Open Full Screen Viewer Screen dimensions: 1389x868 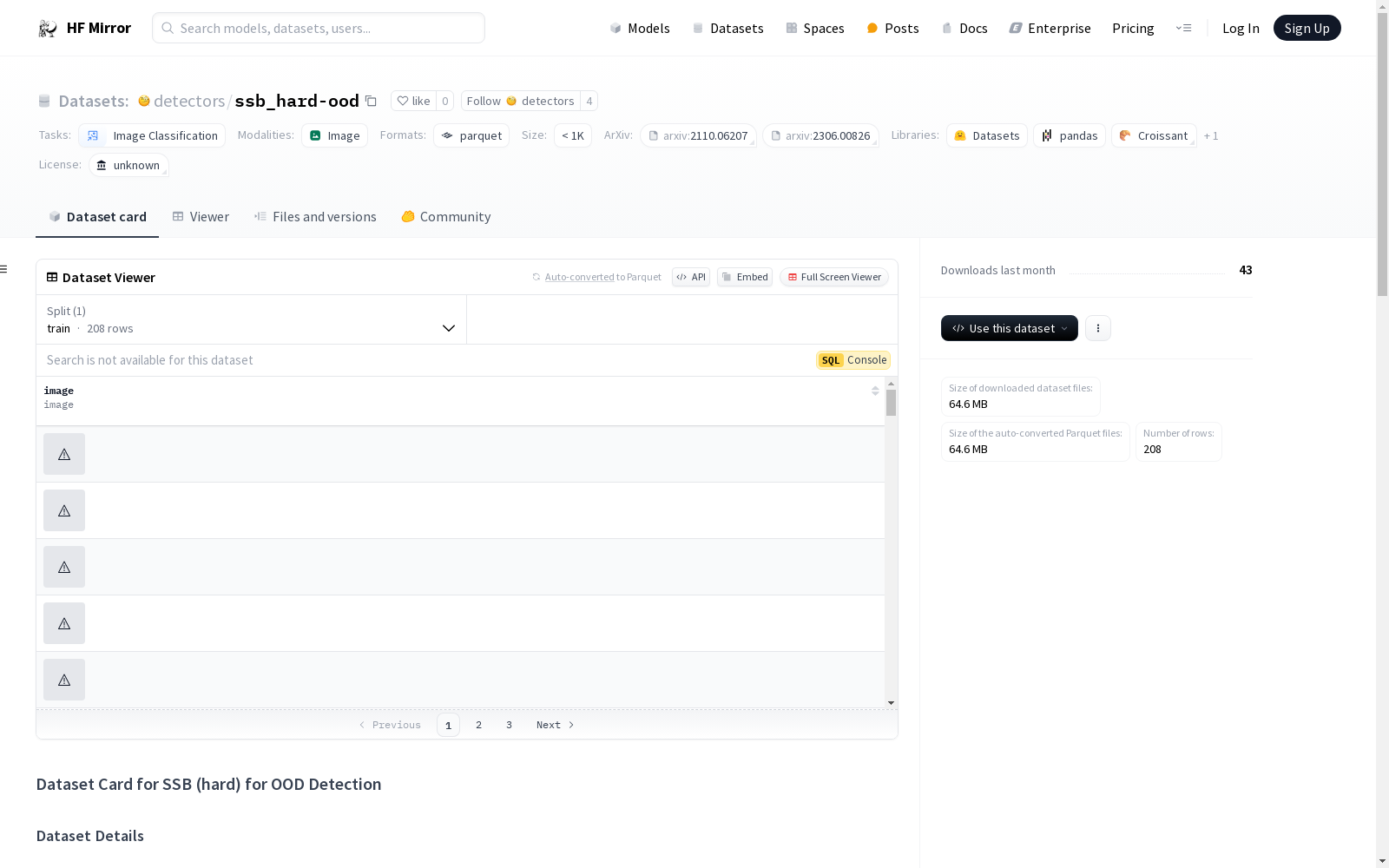click(833, 277)
